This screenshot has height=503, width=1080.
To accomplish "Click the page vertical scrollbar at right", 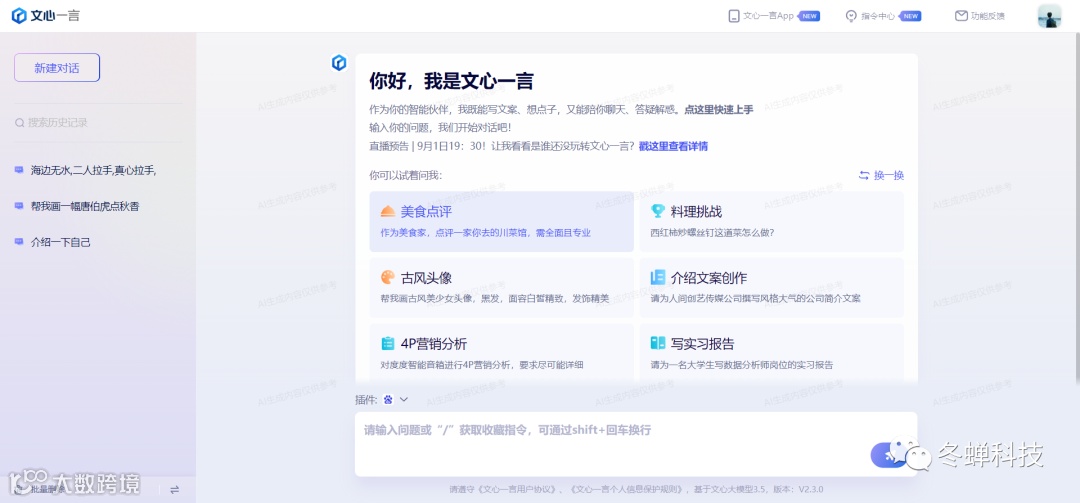I will [1076, 207].
